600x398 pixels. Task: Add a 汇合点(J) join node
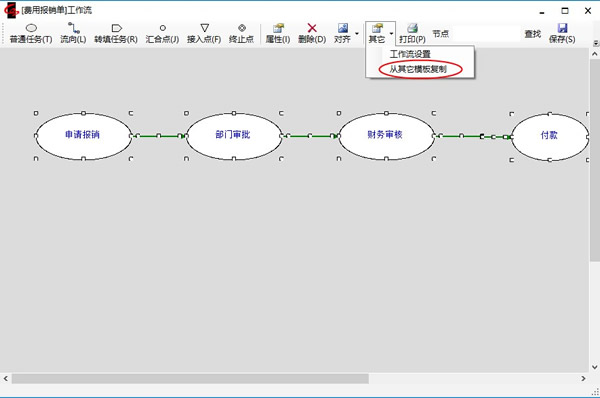coord(162,33)
